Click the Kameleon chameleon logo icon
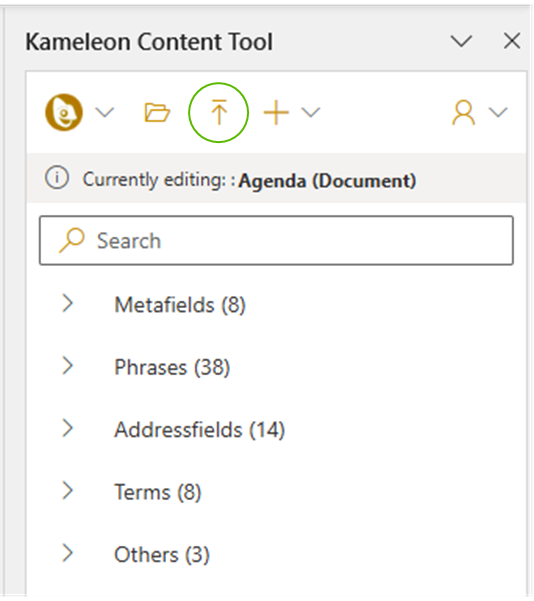Image resolution: width=534 pixels, height=601 pixels. 64,112
